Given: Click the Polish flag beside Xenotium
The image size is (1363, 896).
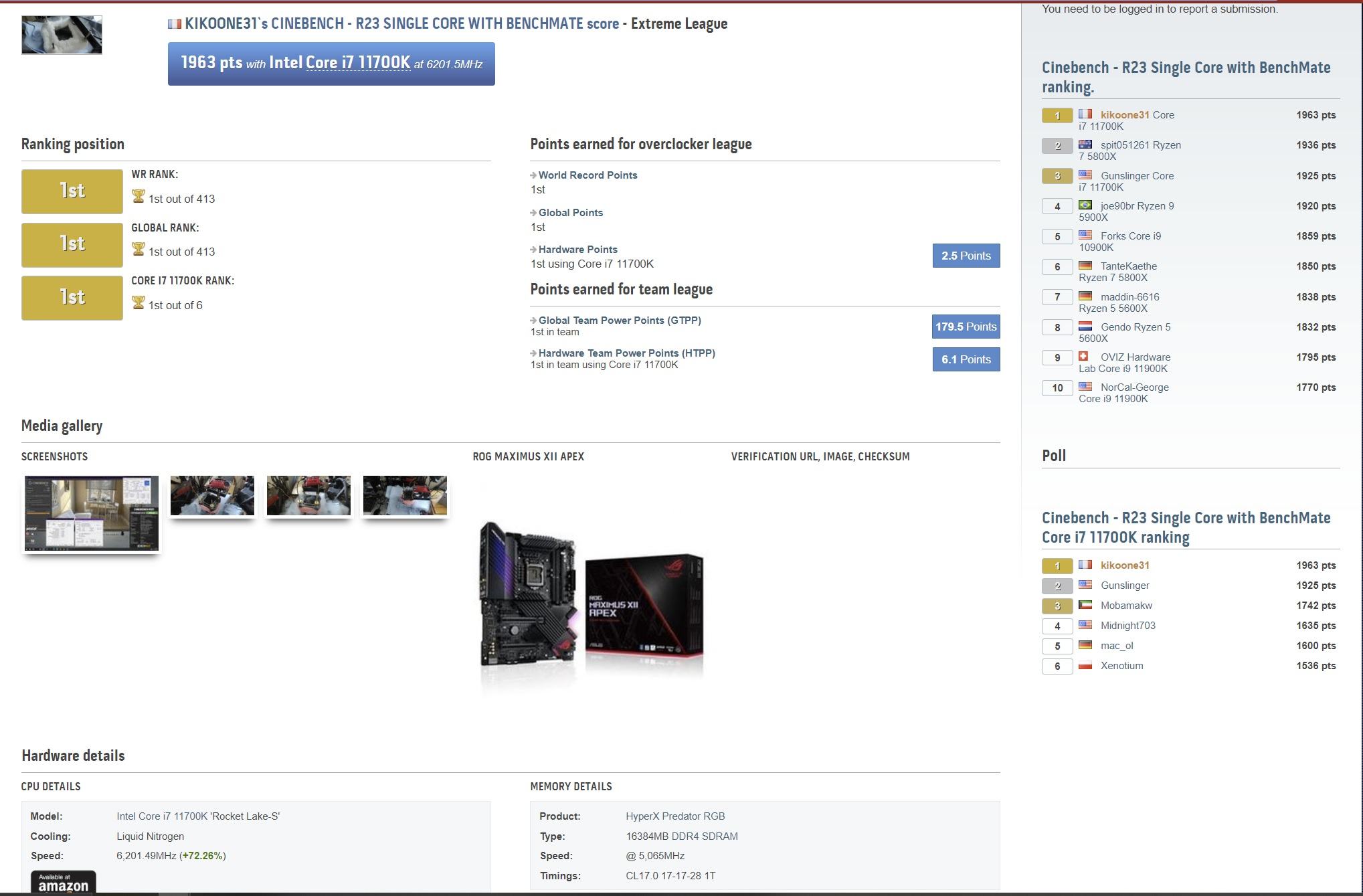Looking at the screenshot, I should point(1085,665).
